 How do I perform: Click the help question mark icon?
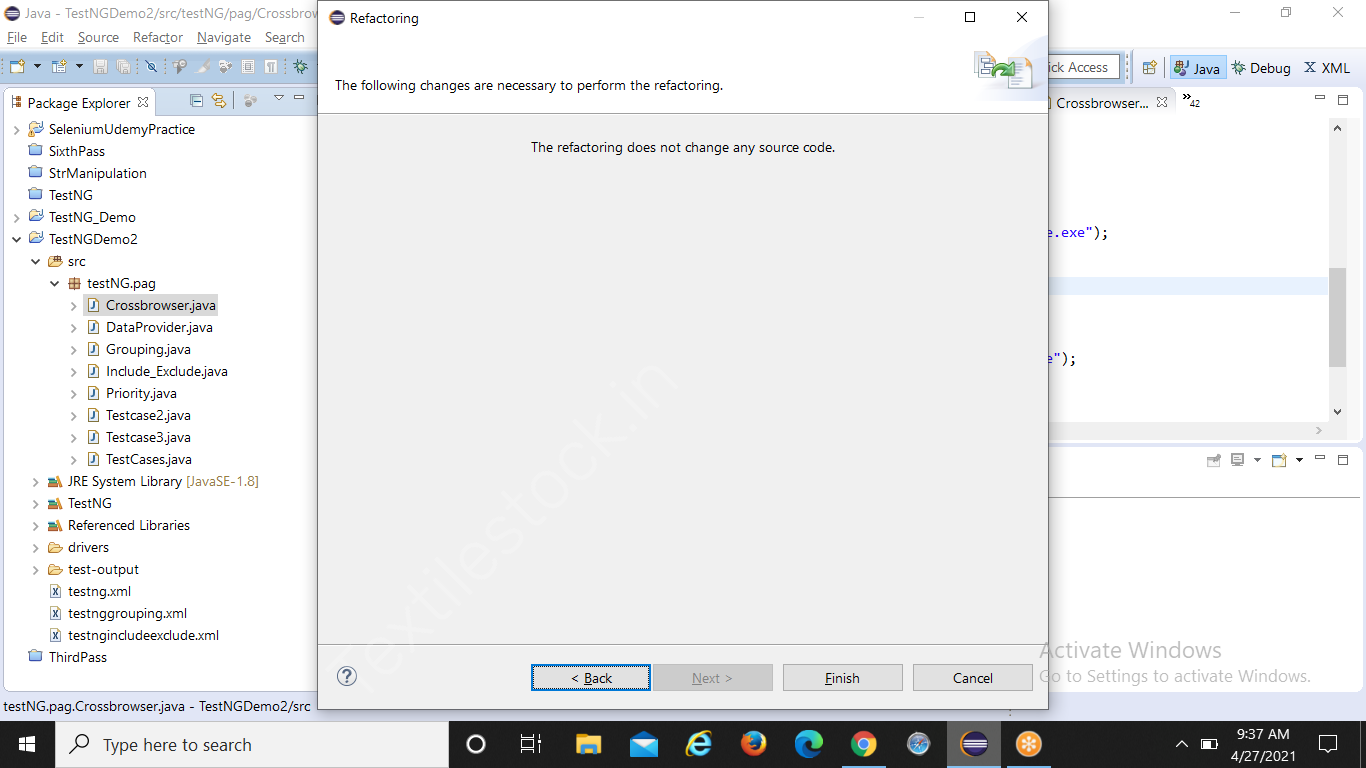point(347,676)
